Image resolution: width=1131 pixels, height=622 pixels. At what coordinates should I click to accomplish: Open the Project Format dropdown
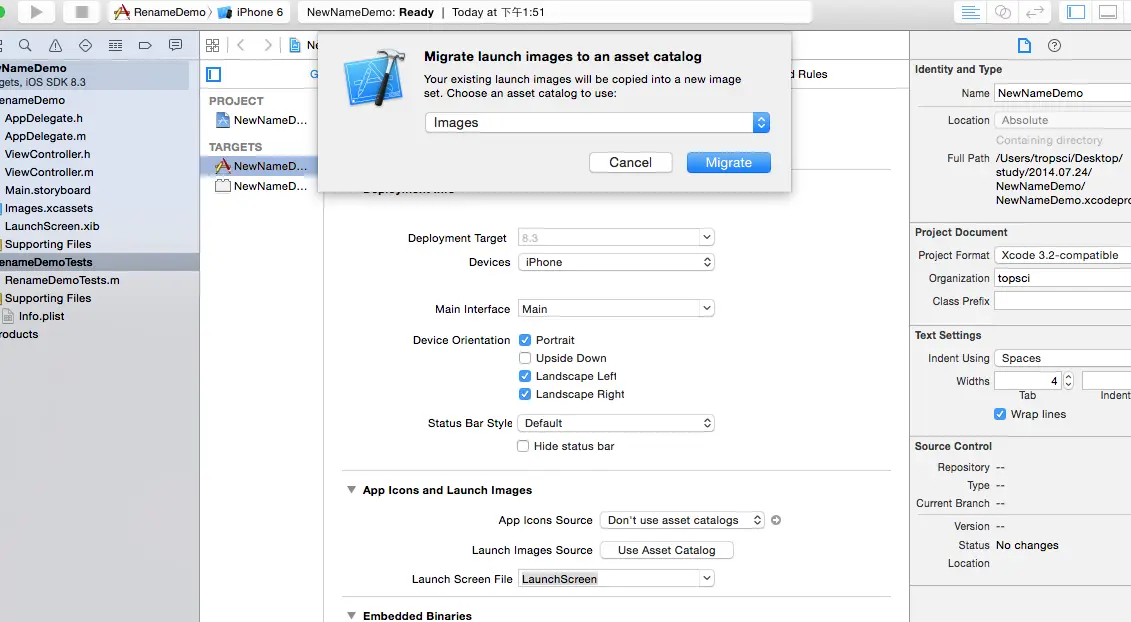coord(1062,255)
